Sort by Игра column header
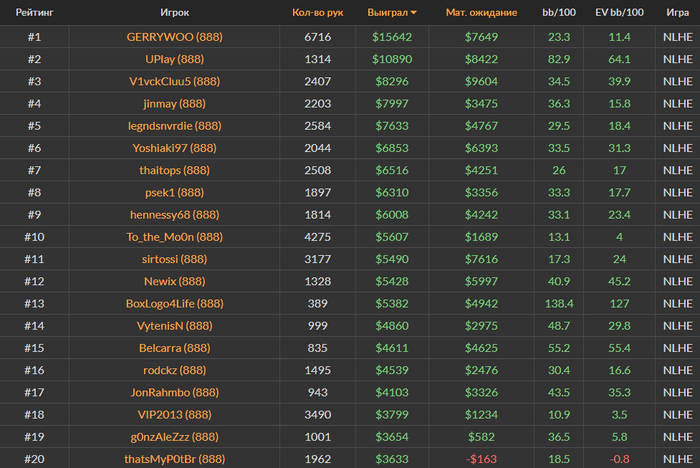The width and height of the screenshot is (700, 468). 676,13
